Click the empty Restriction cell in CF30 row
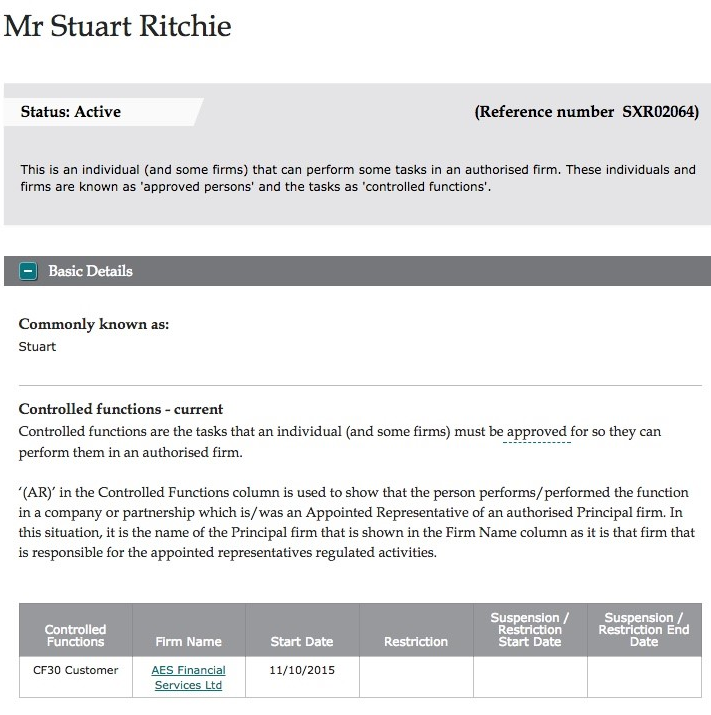Image resolution: width=711 pixels, height=715 pixels. (416, 677)
